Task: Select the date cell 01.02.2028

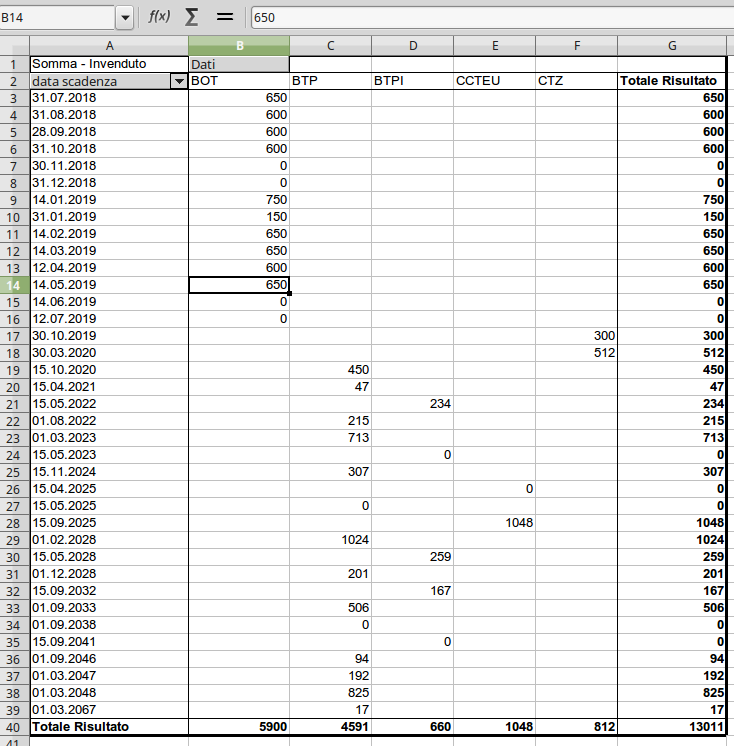Action: point(109,540)
